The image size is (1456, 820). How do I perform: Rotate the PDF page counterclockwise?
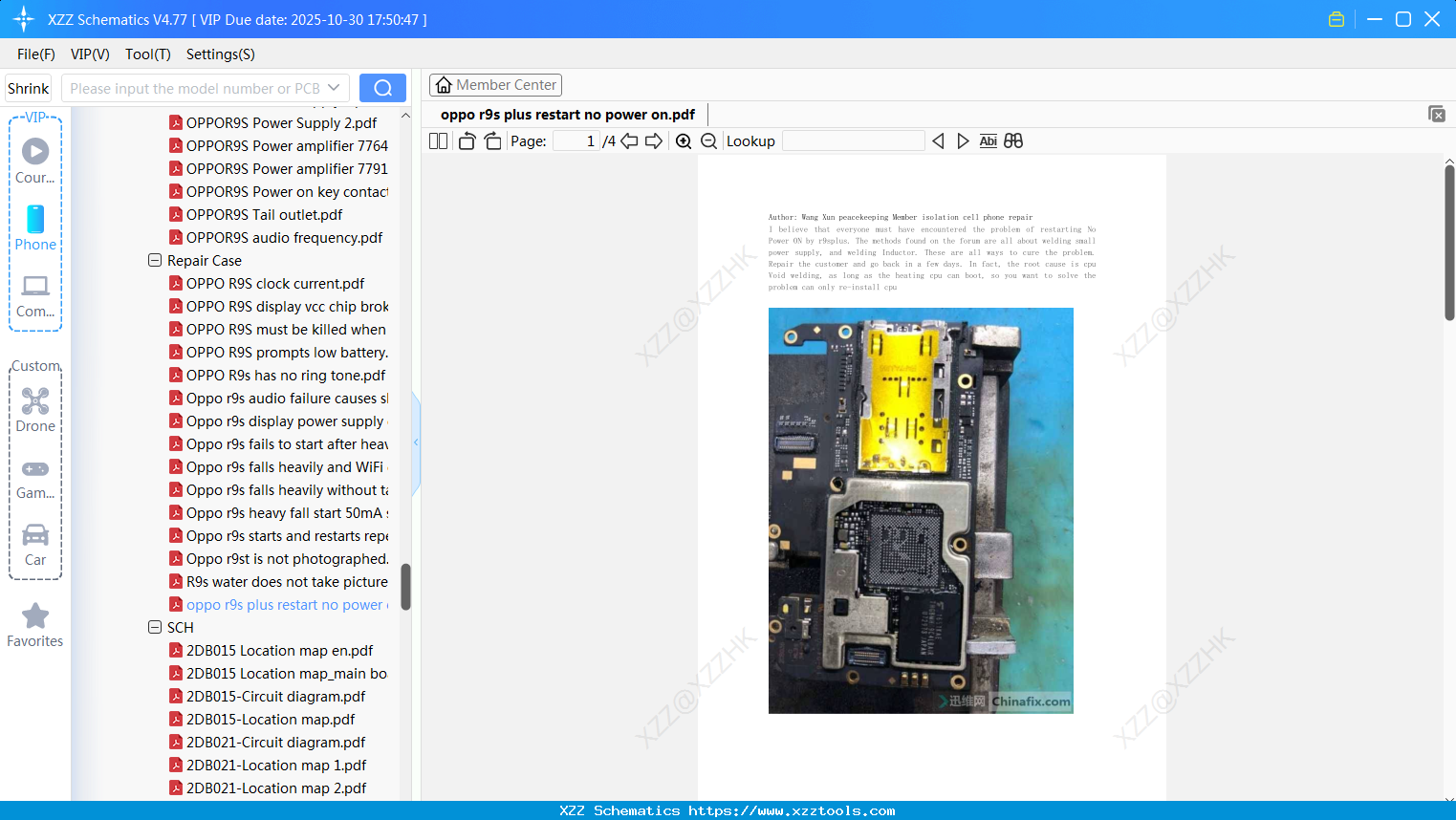coord(466,140)
